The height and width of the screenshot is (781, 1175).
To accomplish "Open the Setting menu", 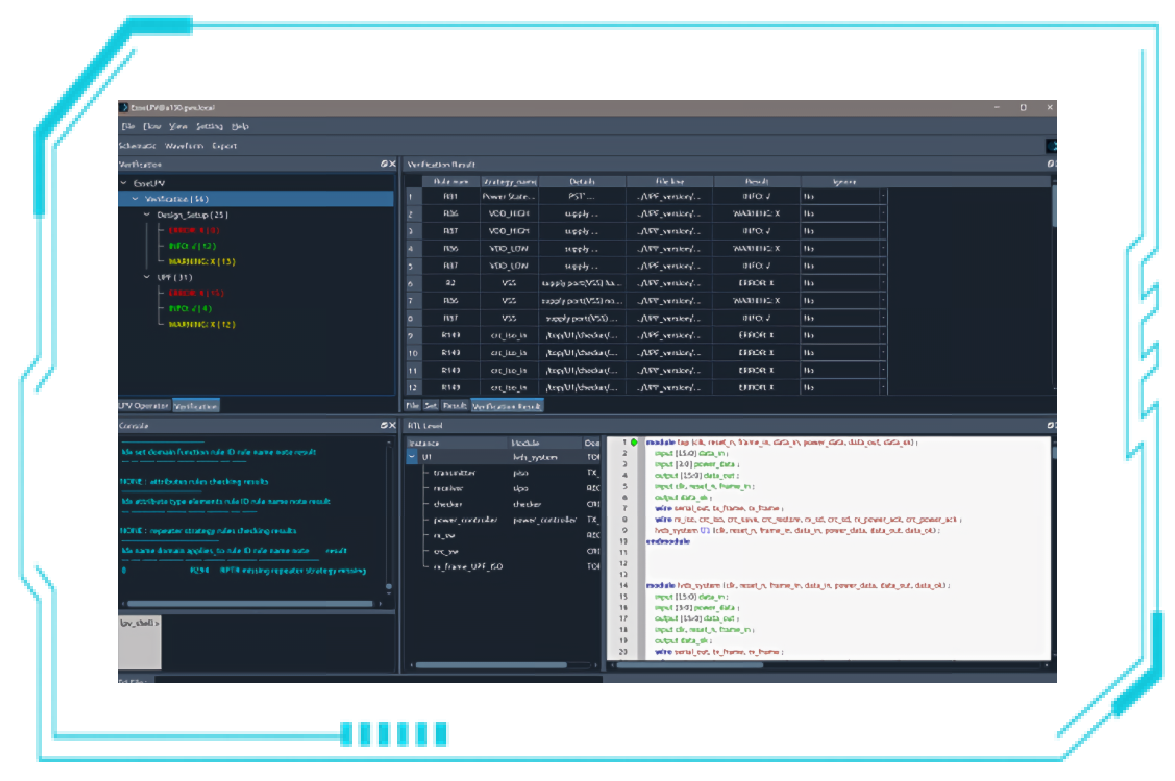I will click(209, 127).
